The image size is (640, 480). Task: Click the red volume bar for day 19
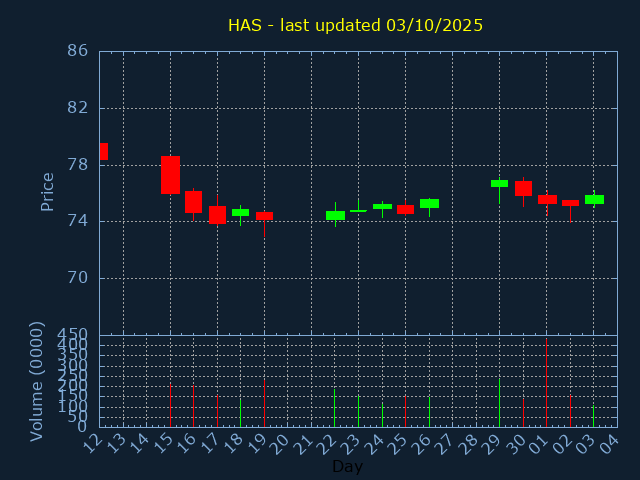[264, 403]
